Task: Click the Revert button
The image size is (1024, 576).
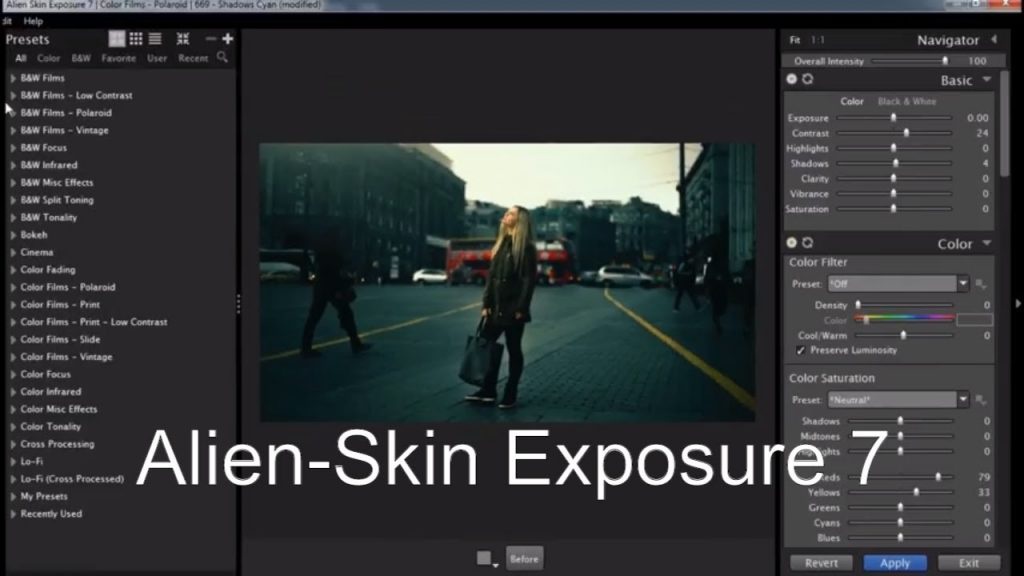Action: [x=822, y=563]
